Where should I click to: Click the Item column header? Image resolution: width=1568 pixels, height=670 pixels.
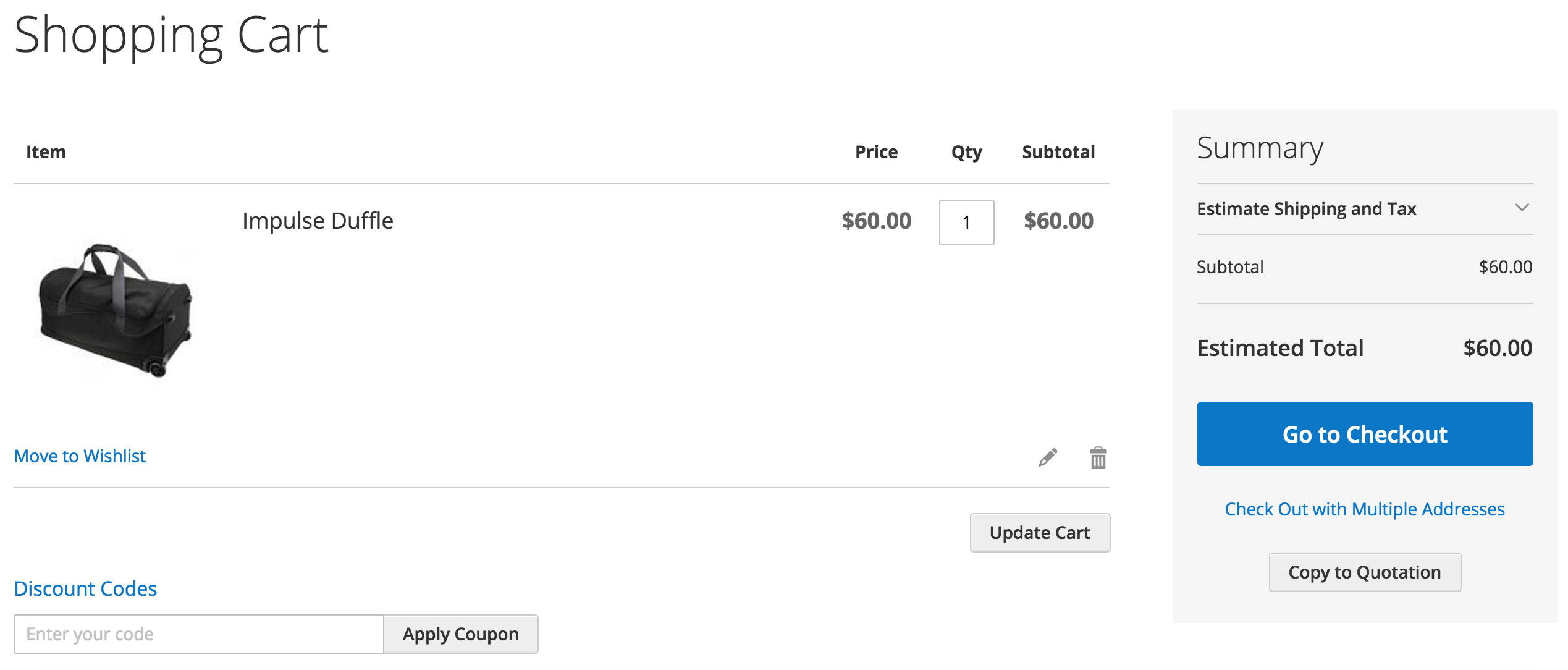[x=46, y=152]
